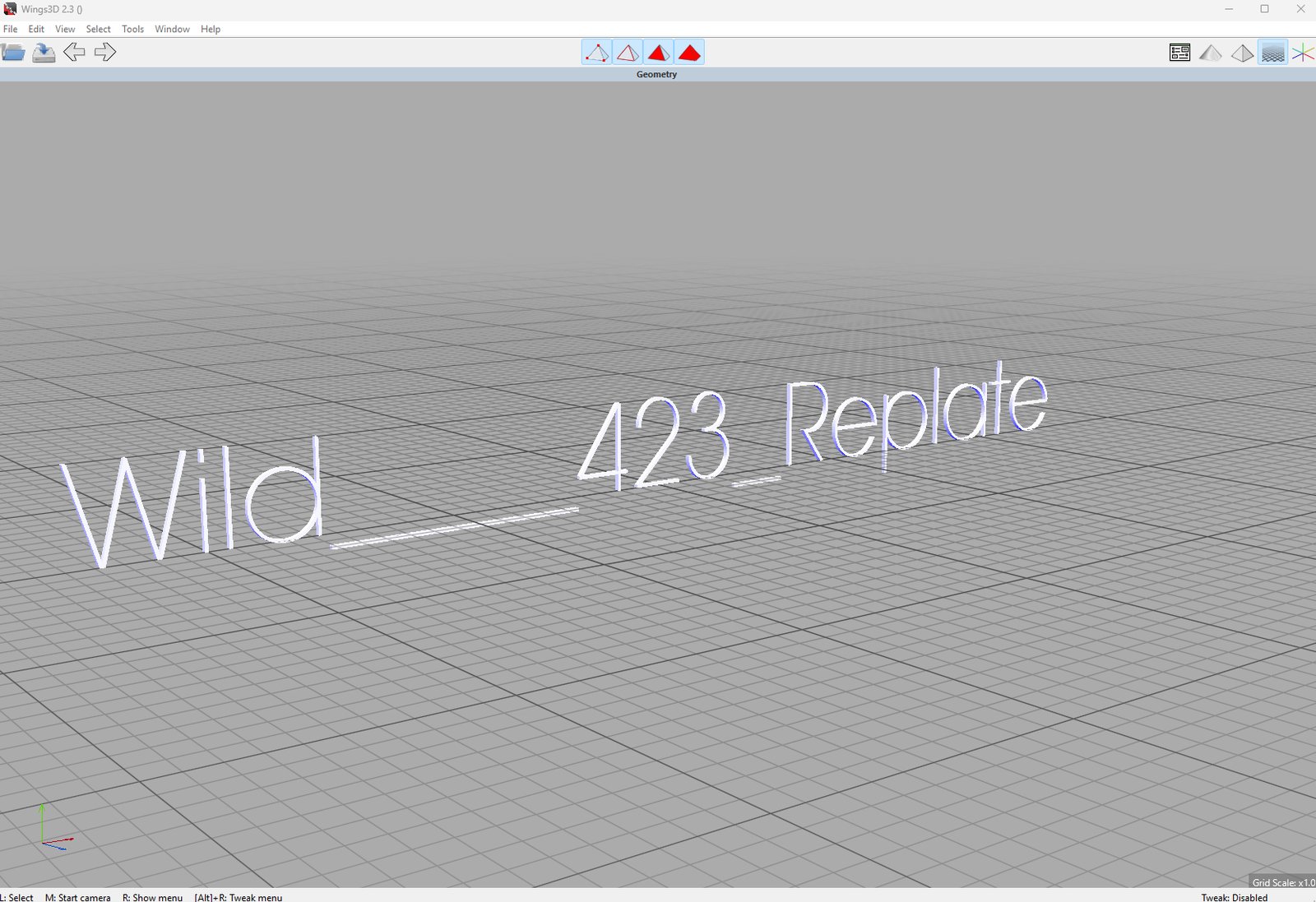Toggle orthographic/perspective view icon
Image resolution: width=1316 pixels, height=902 pixels.
tap(1241, 53)
